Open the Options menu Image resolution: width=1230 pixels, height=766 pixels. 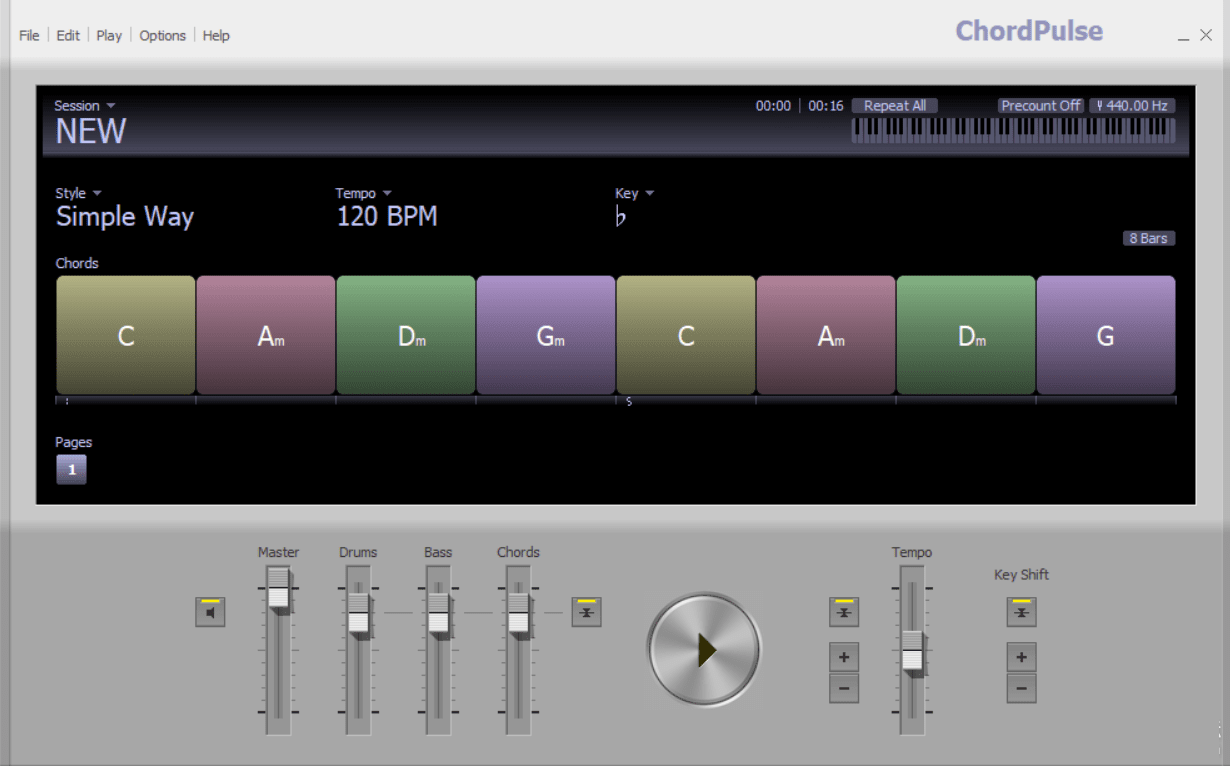[162, 35]
